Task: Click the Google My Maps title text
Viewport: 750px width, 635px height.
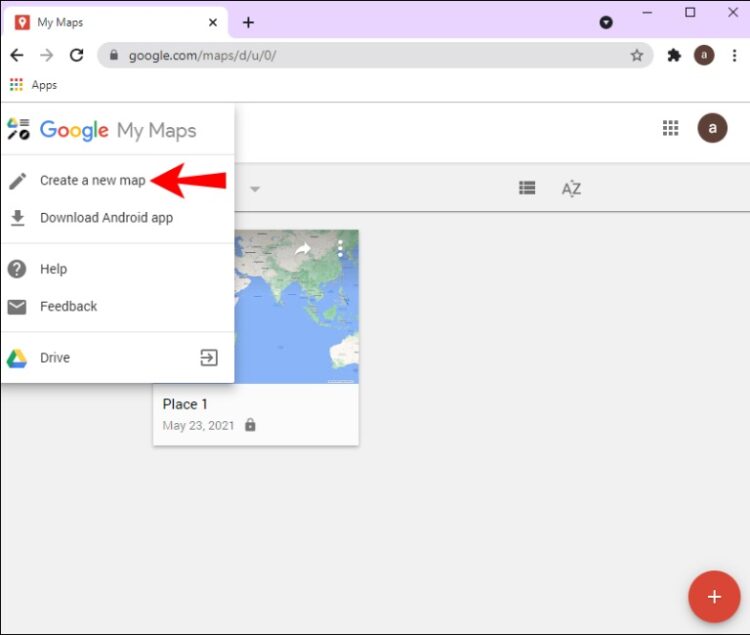Action: (x=118, y=130)
